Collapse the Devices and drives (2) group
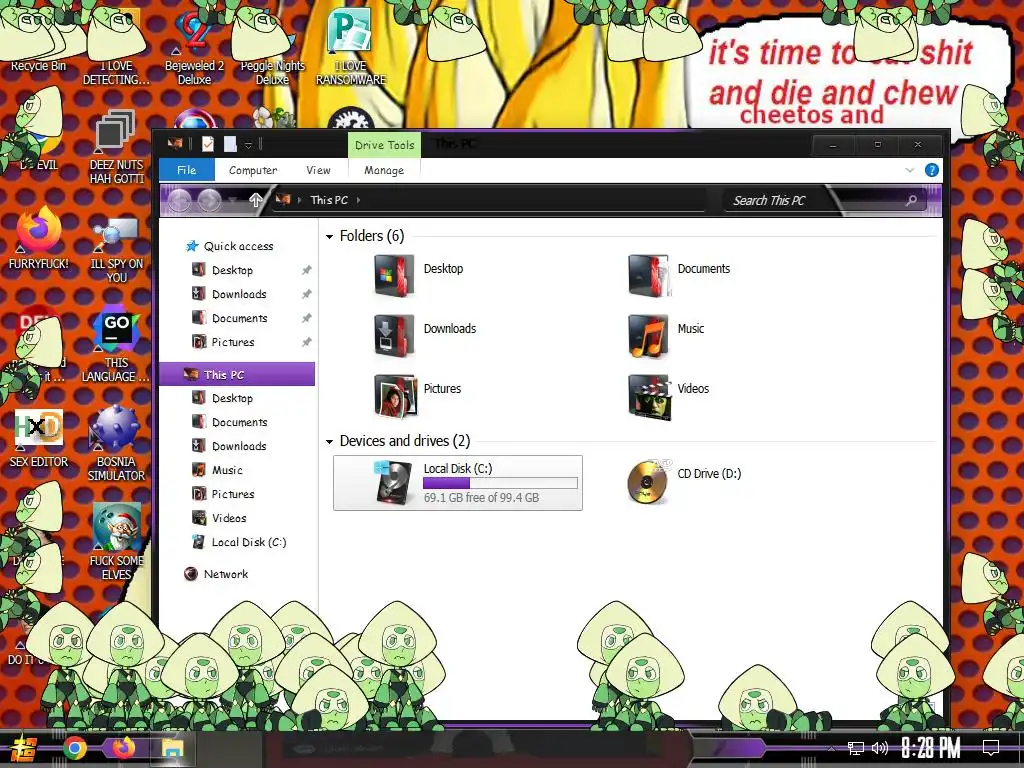The width and height of the screenshot is (1024, 768). coord(329,442)
